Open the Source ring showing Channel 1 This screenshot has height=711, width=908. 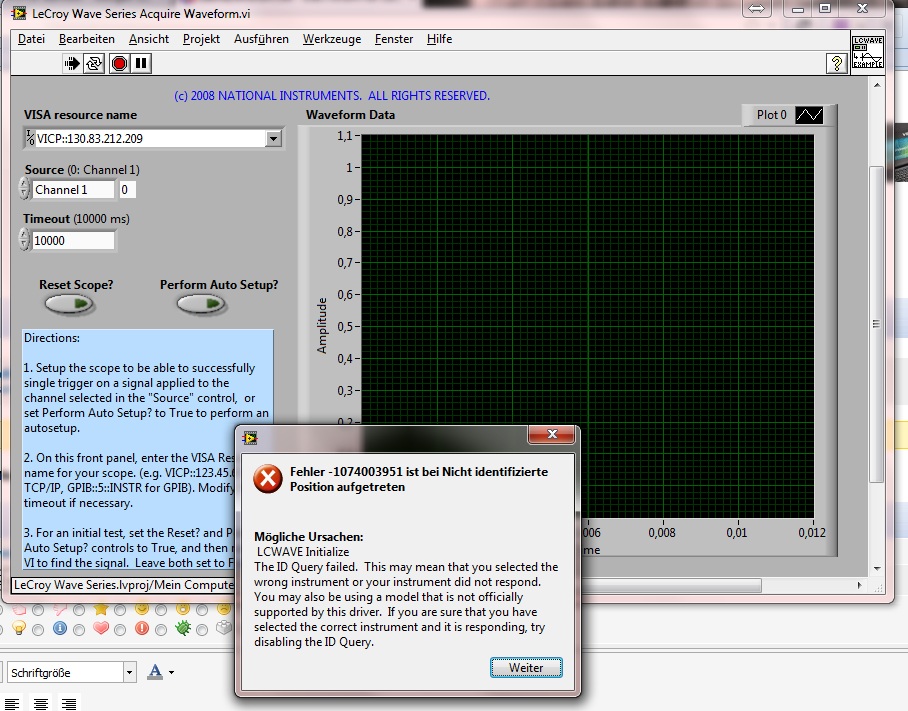click(x=73, y=190)
